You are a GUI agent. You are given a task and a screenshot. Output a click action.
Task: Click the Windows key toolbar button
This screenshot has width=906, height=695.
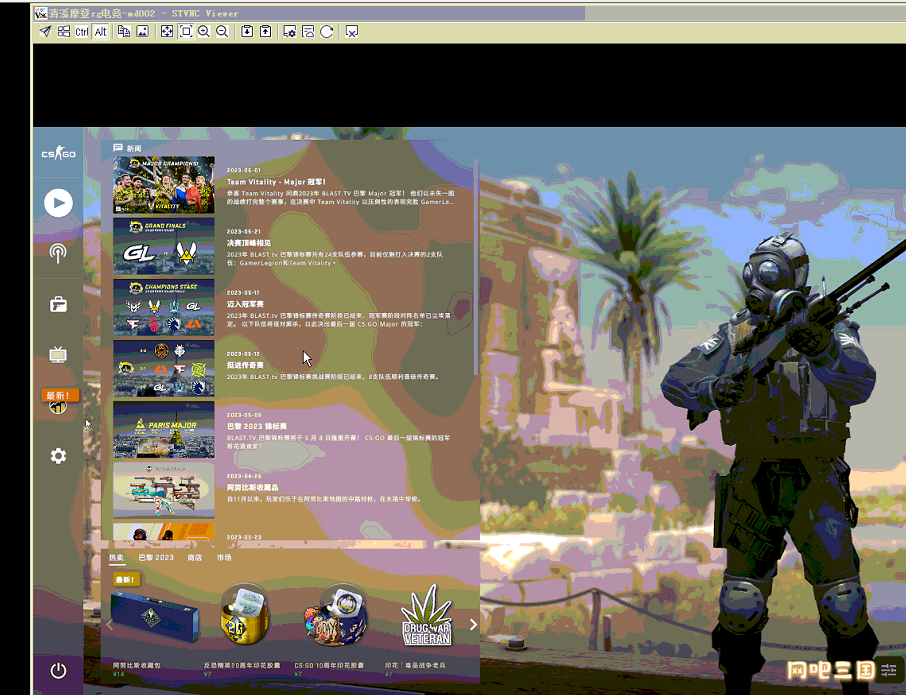[x=64, y=31]
